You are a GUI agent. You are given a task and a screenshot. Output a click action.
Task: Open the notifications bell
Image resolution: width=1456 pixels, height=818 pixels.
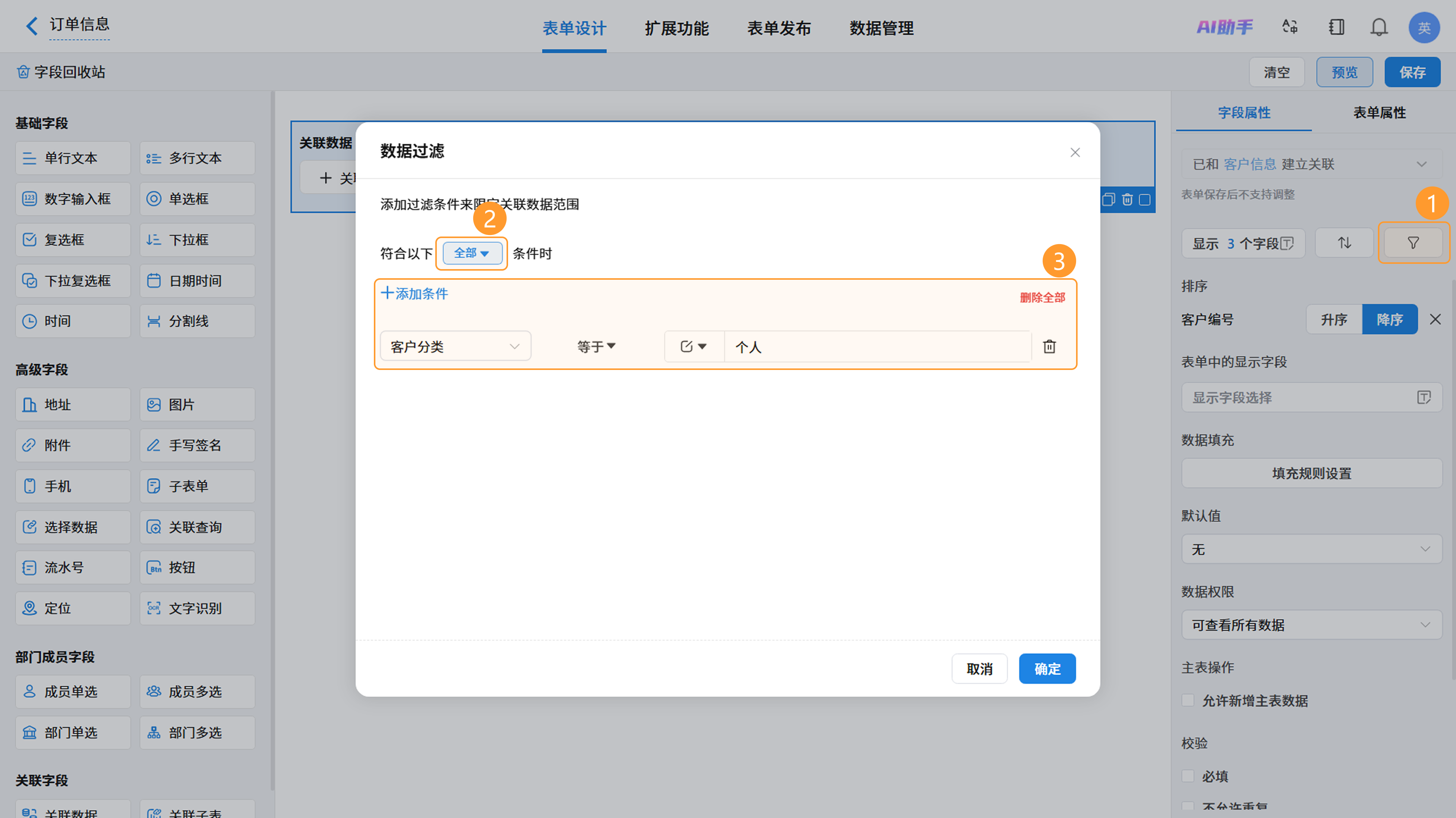click(1379, 27)
